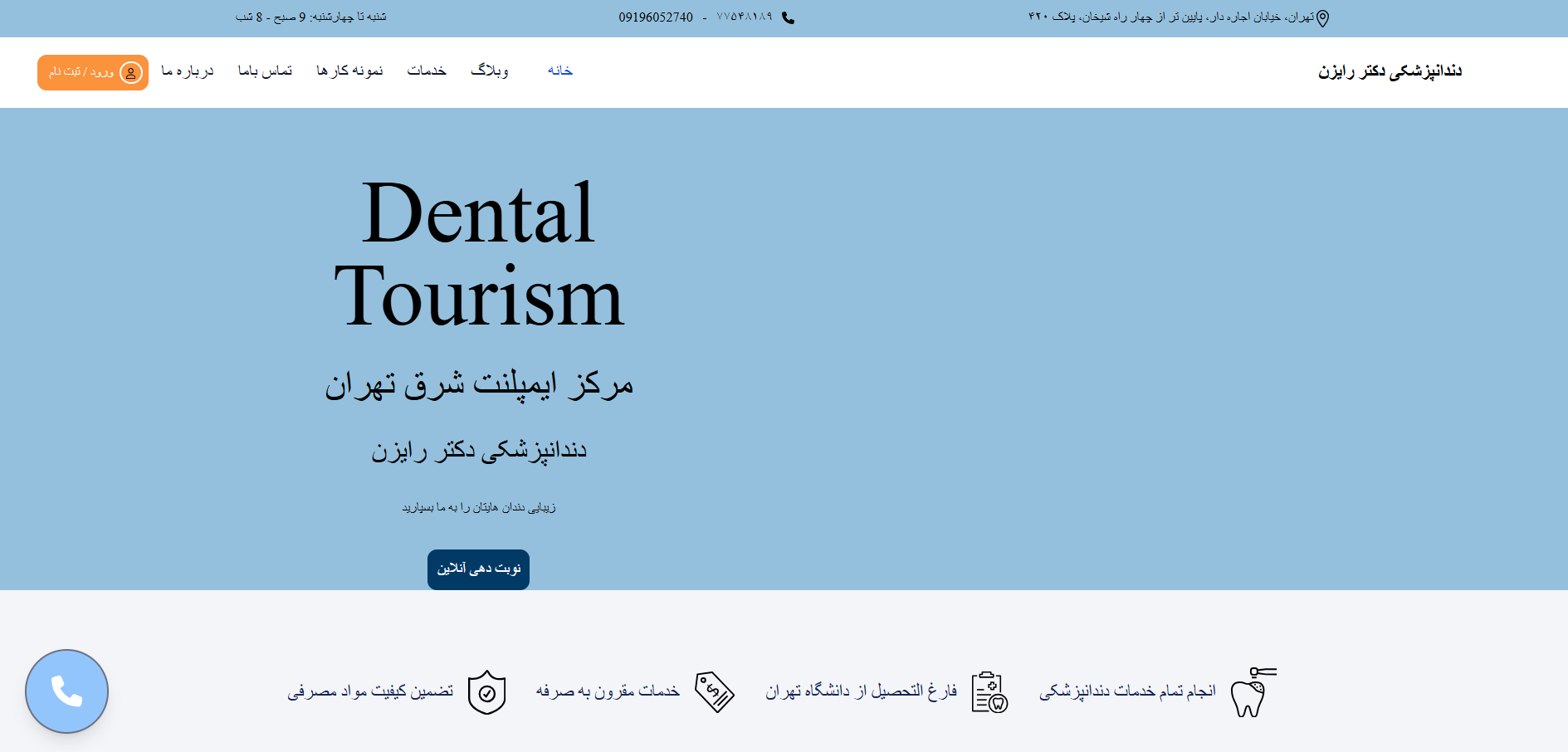Click the location pin icon in top bar
This screenshot has width=1568, height=752.
pos(1323,18)
